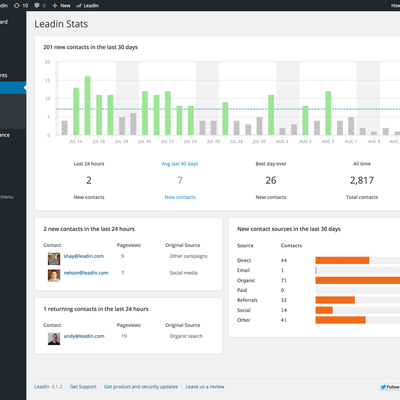
Task: Click the 'All time' label
Action: tap(362, 164)
